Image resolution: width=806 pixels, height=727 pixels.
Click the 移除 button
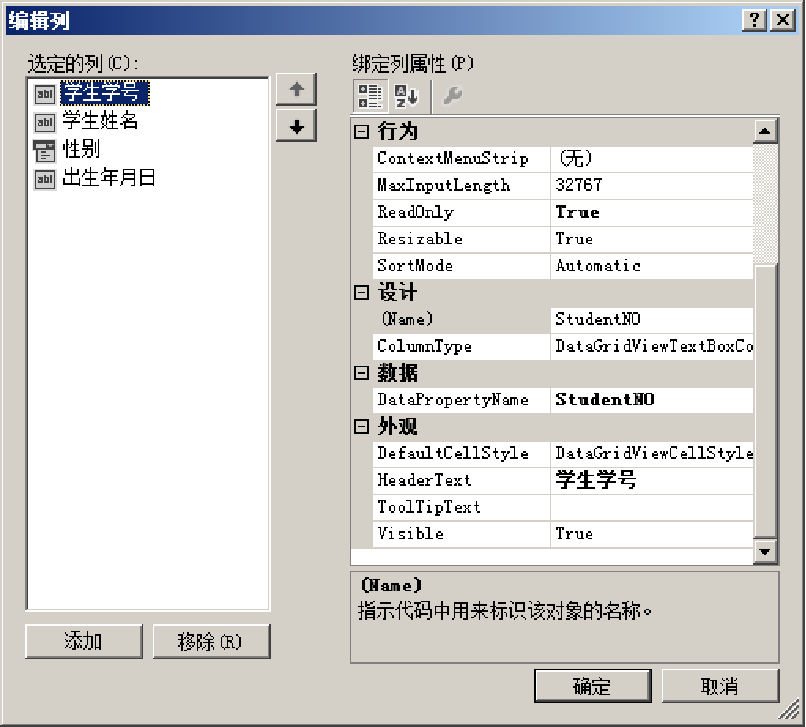tap(211, 641)
